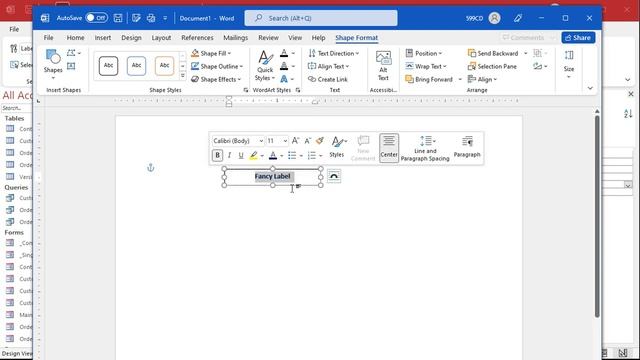
Task: Open Shape Effects dropdown
Action: click(x=216, y=79)
